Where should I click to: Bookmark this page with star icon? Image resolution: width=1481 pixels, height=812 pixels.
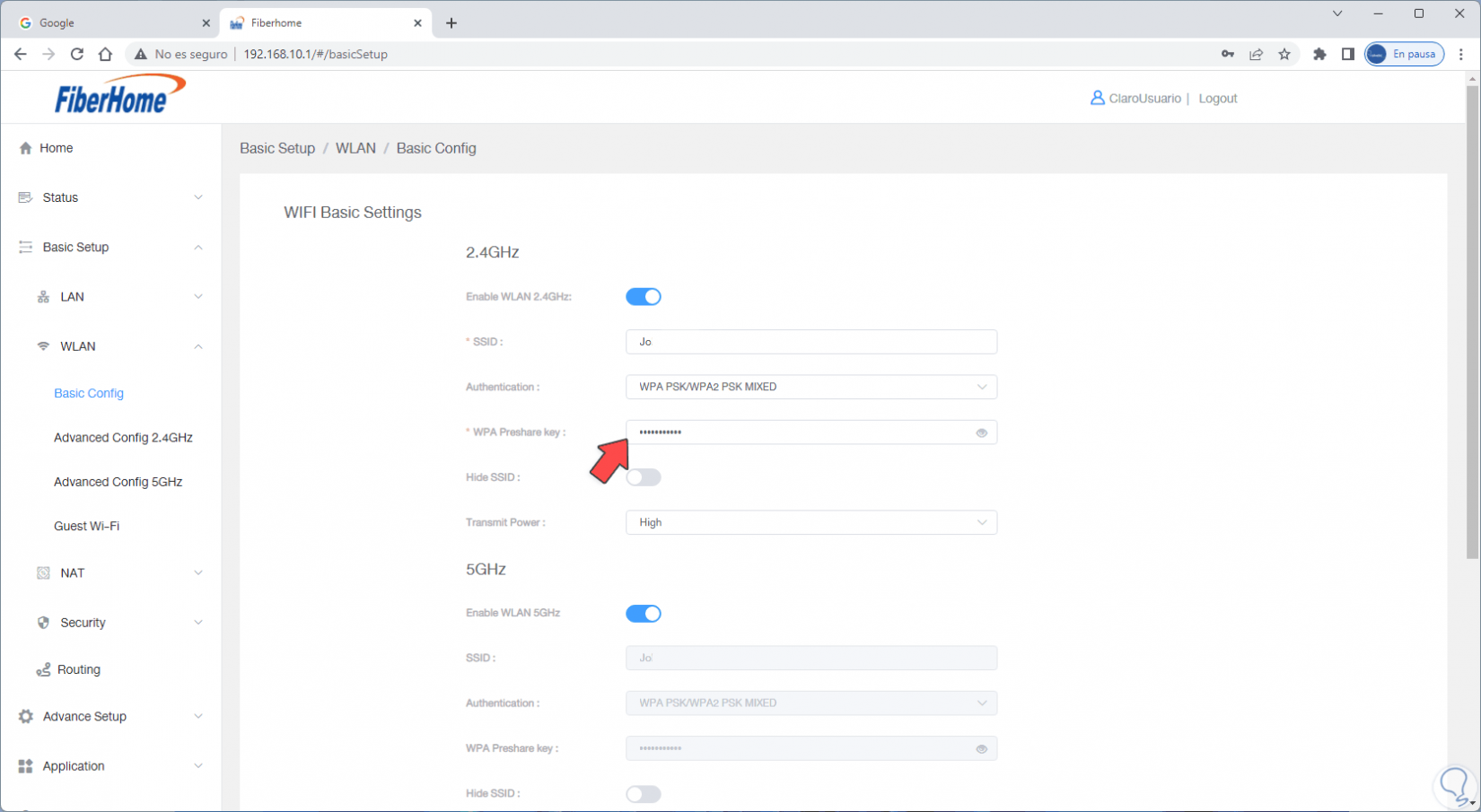click(x=1284, y=54)
